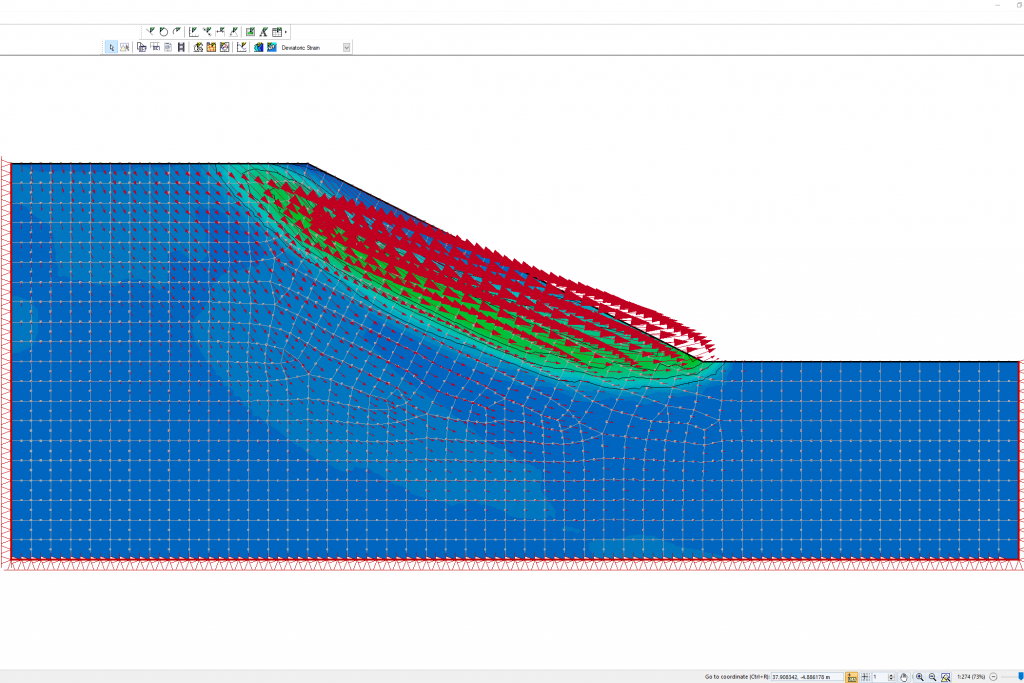Copy the plot to the clipboard
Viewport: 1024px width, 683px height.
pyautogui.click(x=140, y=46)
